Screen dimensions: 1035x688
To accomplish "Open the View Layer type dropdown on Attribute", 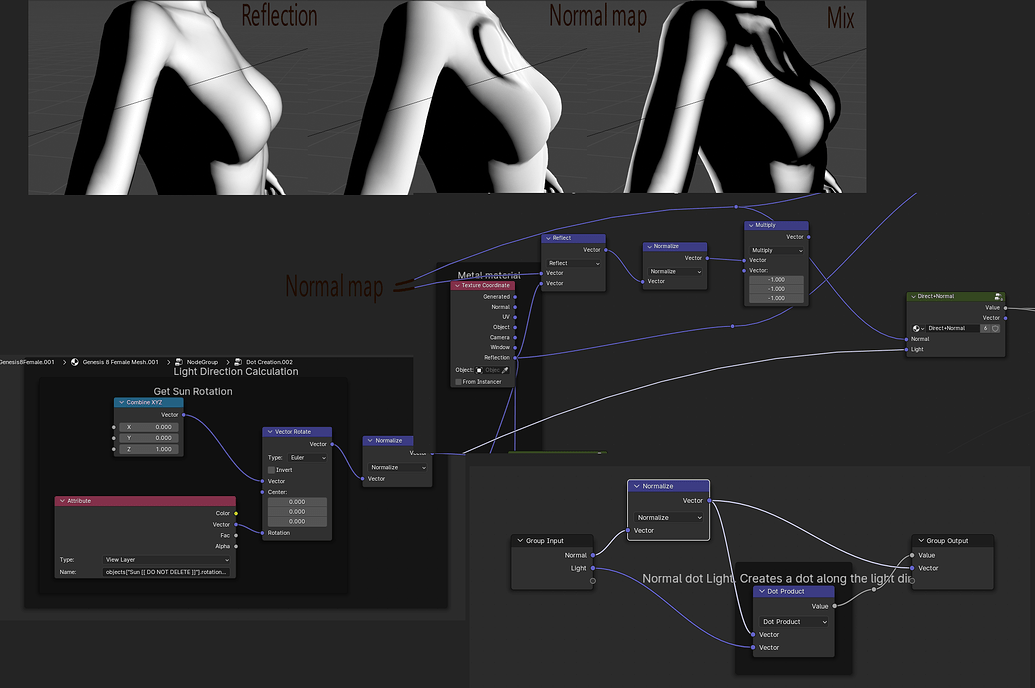I will click(167, 560).
